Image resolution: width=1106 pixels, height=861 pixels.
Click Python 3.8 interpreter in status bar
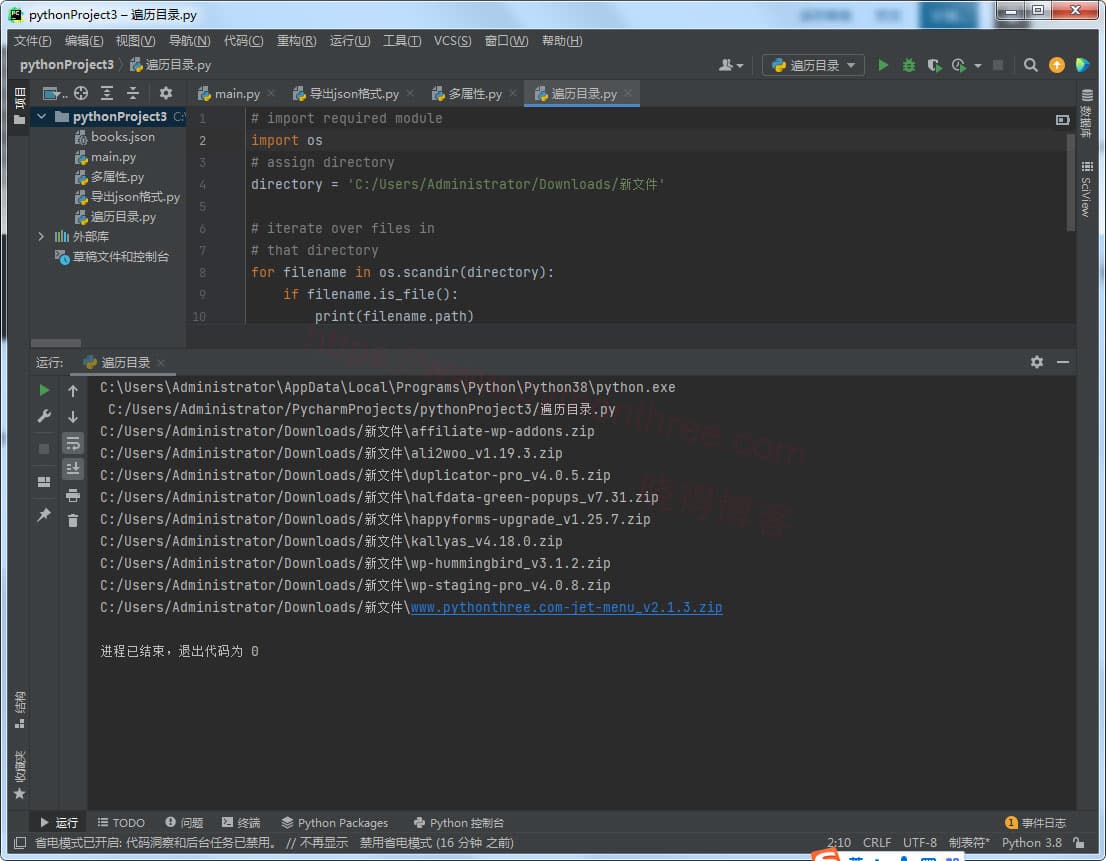pos(1031,843)
